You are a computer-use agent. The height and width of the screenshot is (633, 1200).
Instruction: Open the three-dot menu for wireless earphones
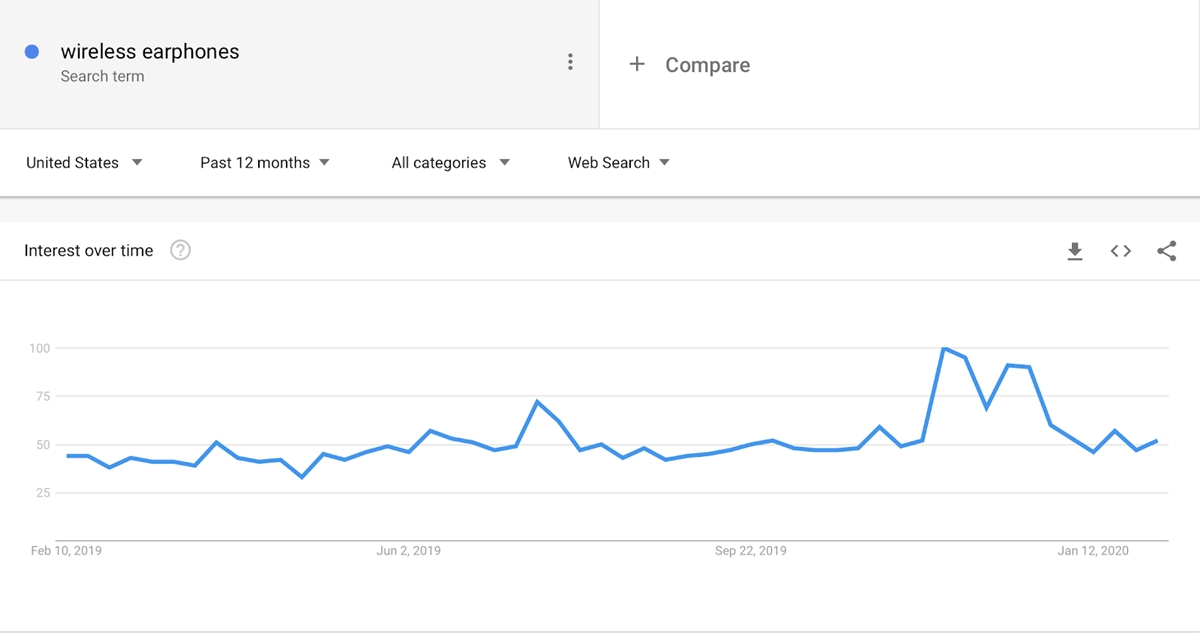(x=570, y=62)
